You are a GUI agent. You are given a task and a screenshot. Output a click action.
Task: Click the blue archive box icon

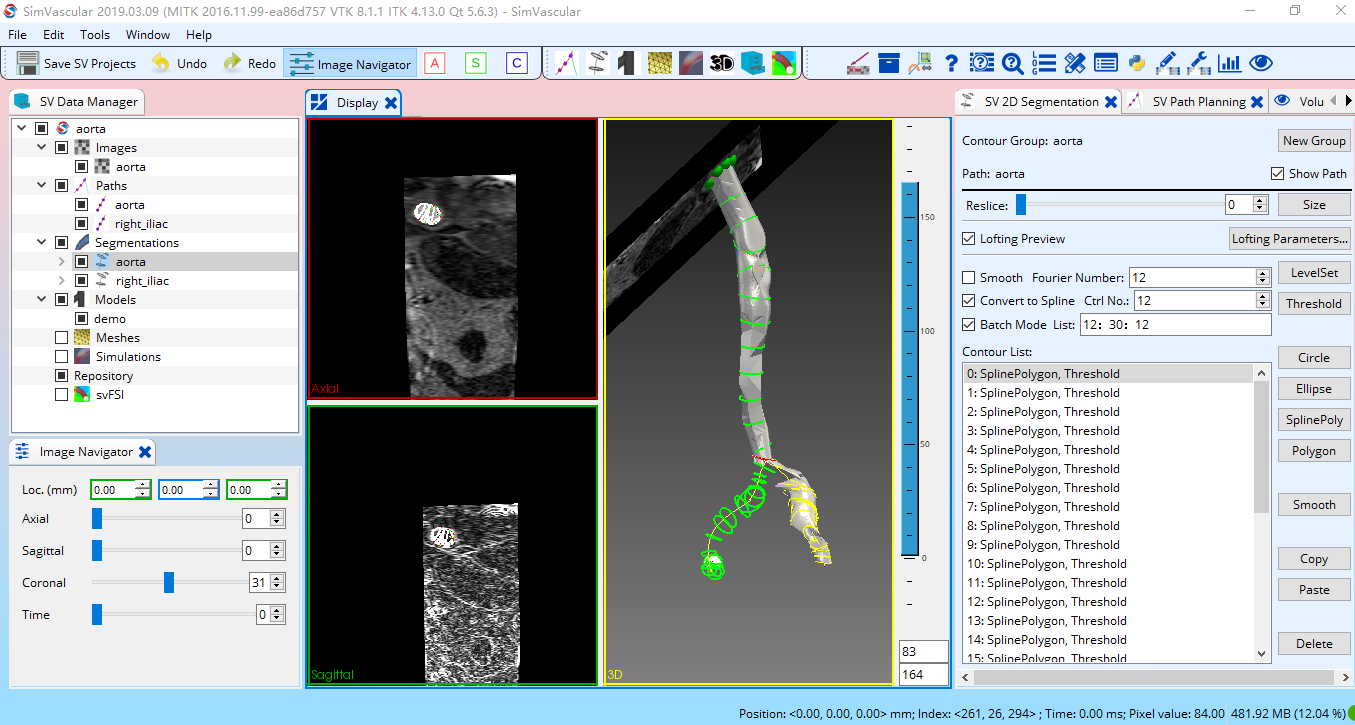[889, 63]
